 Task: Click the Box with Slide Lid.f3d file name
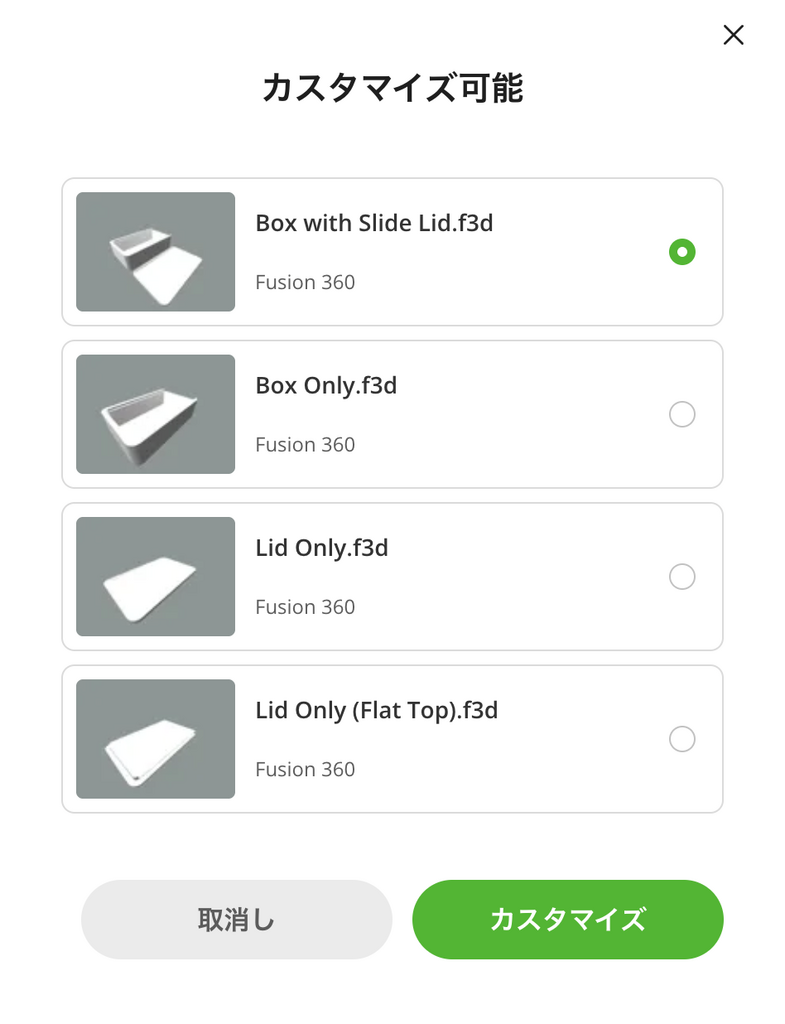[x=374, y=223]
